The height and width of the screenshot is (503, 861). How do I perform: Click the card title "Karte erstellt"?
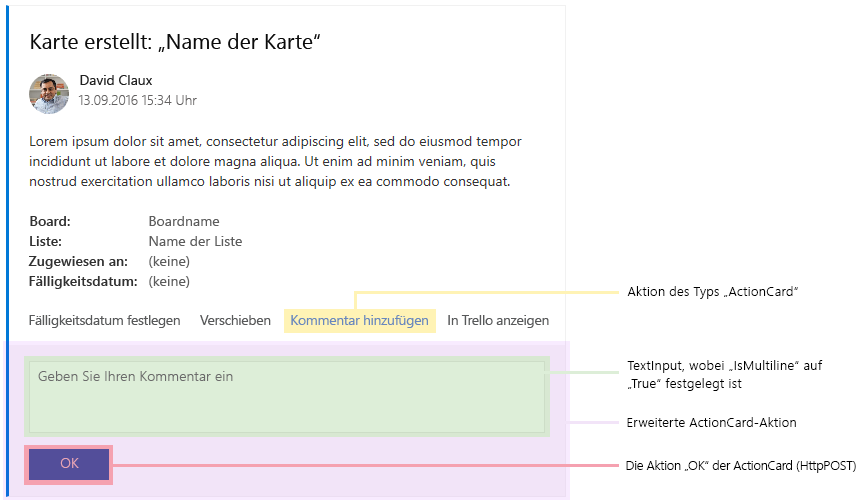pos(175,42)
